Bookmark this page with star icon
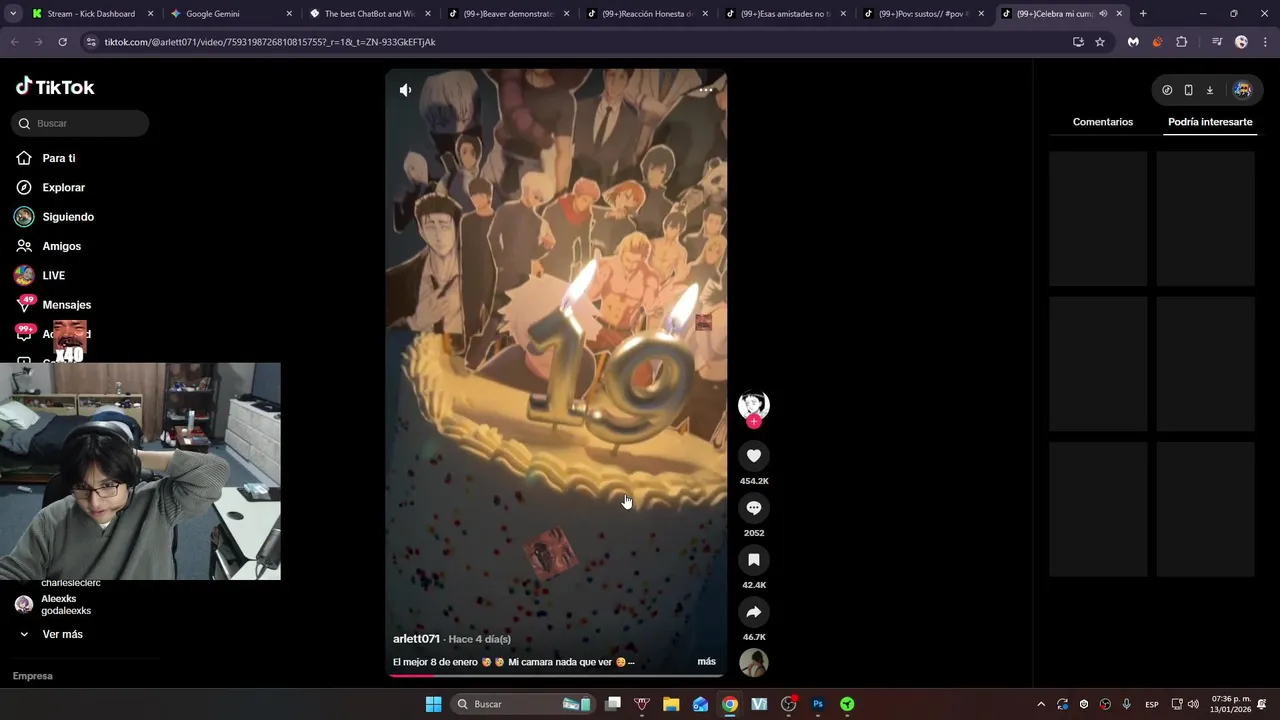The height and width of the screenshot is (720, 1280). click(1100, 42)
